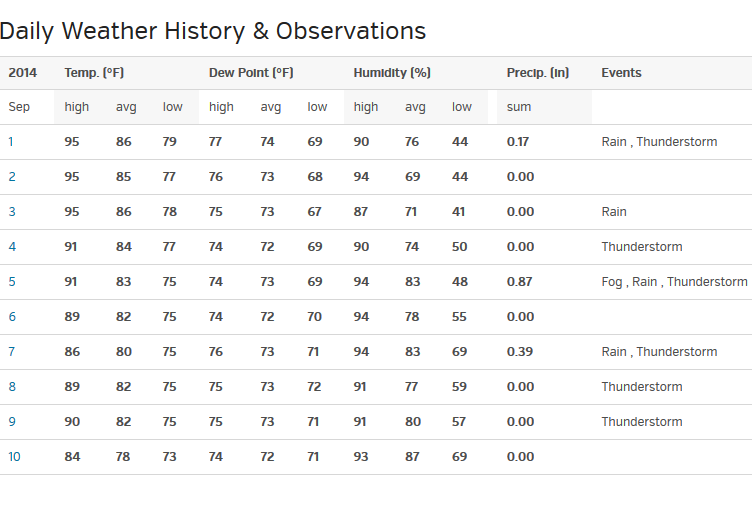The image size is (752, 505).
Task: Click Fog, Rain, Thunderstorm events cell
Action: [x=674, y=282]
